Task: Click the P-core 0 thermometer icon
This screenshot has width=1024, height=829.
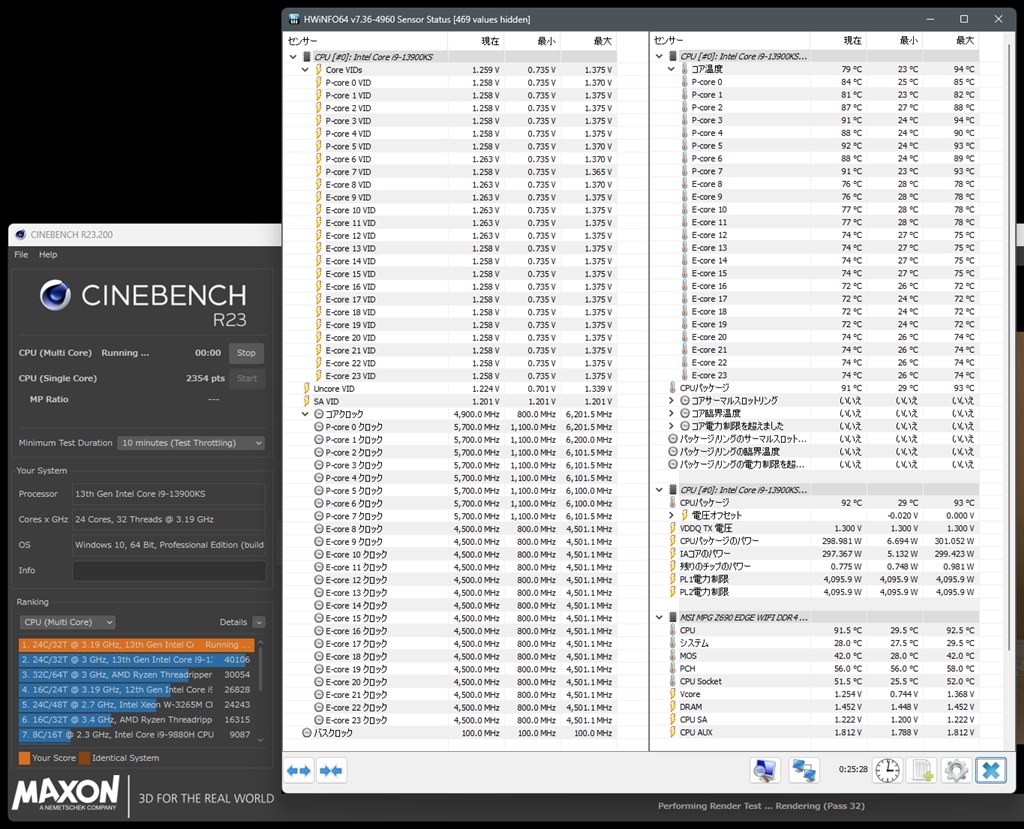Action: [x=684, y=82]
